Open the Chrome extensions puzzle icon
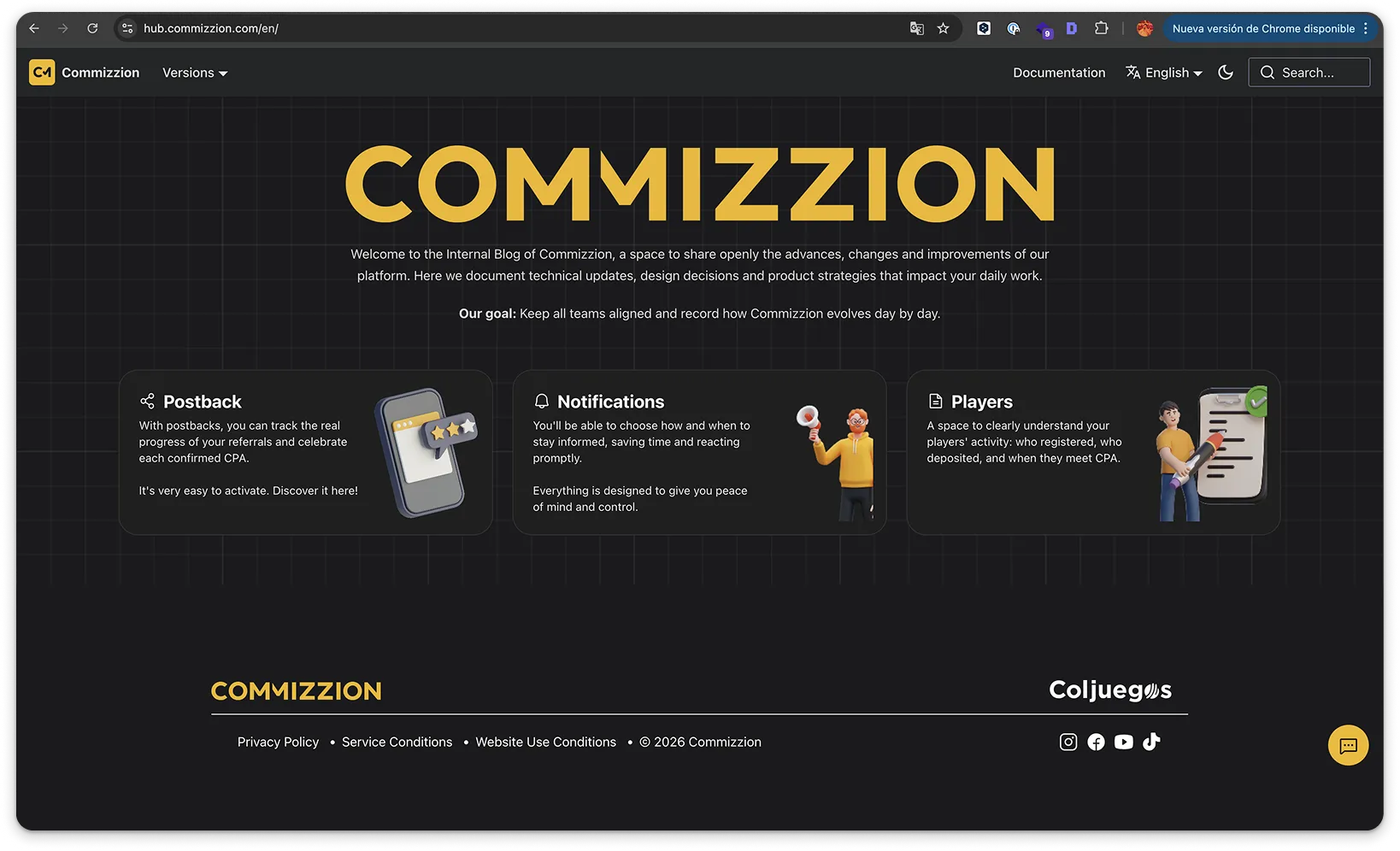1400x851 pixels. point(1102,28)
